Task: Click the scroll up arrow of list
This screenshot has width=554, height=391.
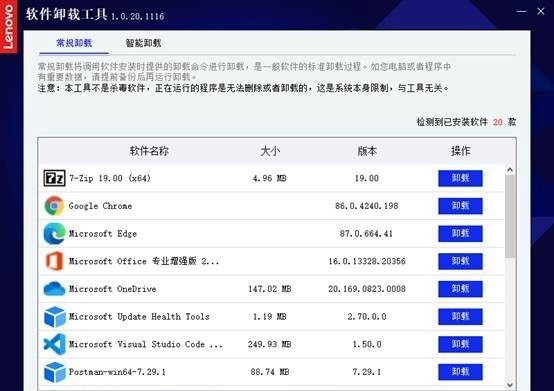Action: coord(510,170)
